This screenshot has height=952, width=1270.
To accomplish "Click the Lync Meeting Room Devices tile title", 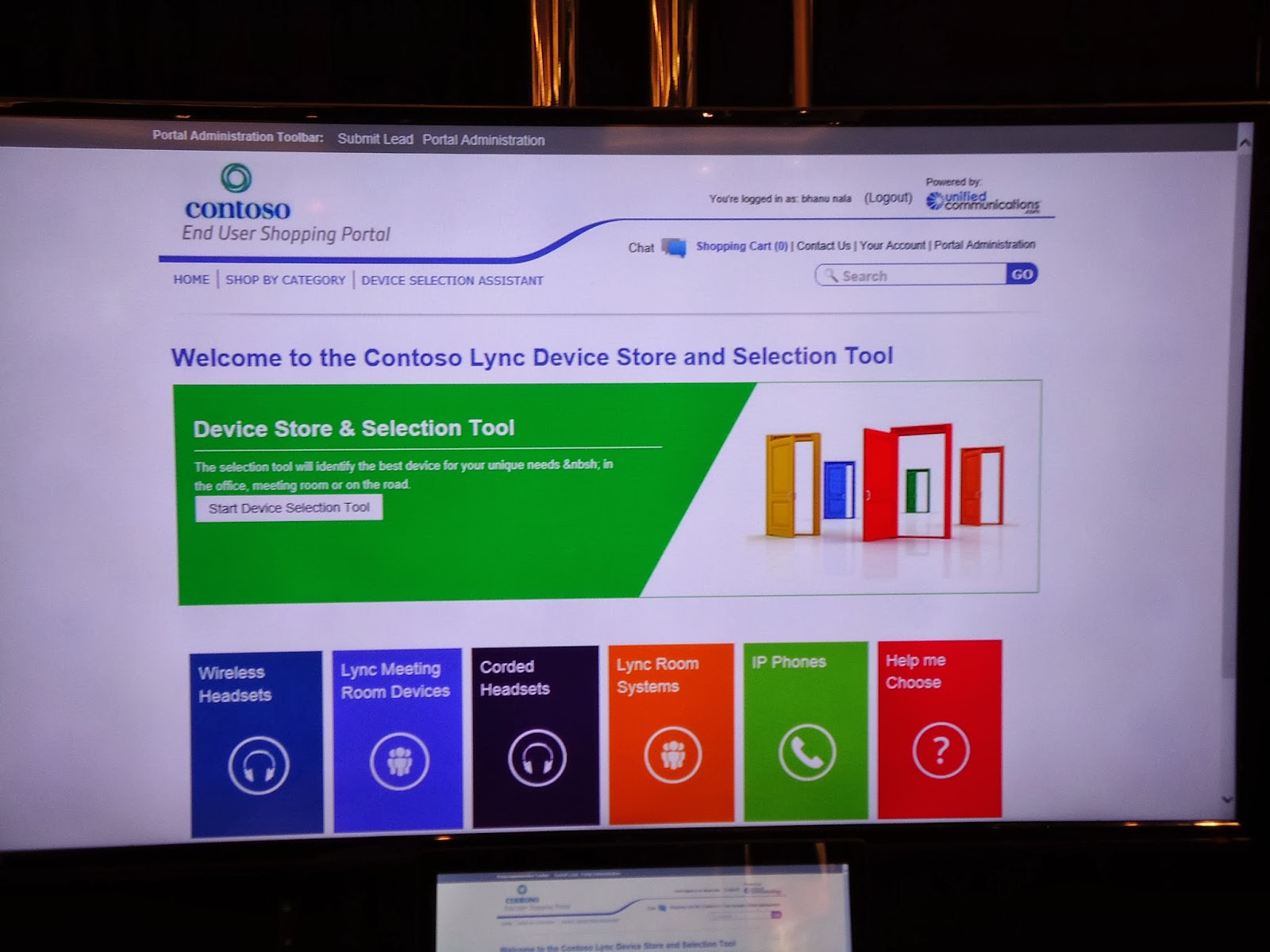I will tap(395, 681).
